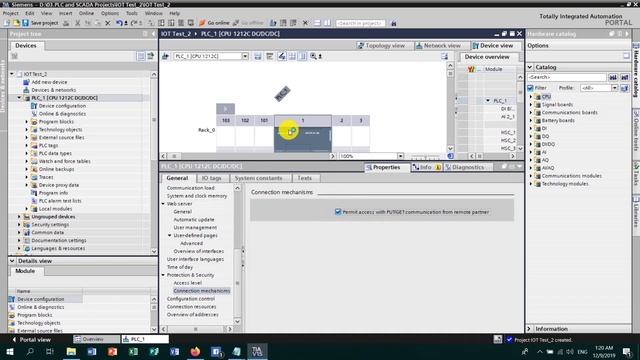
Task: Expand the Information section in catalog
Action: point(530,329)
